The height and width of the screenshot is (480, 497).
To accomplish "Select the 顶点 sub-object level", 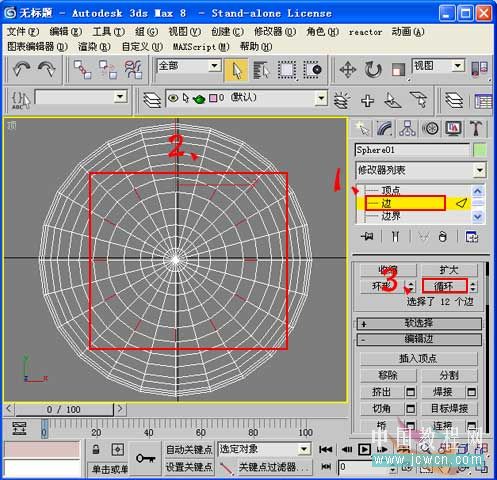I will (x=391, y=190).
